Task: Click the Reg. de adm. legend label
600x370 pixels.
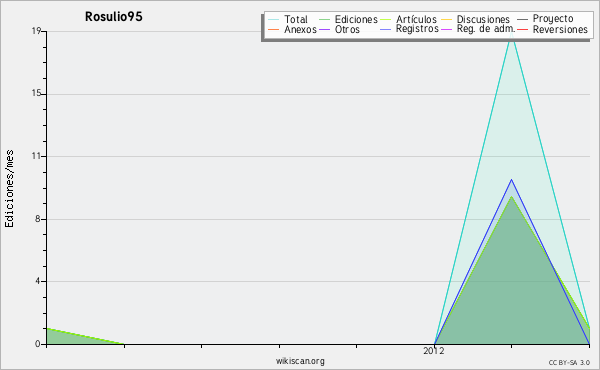Action: (486, 29)
